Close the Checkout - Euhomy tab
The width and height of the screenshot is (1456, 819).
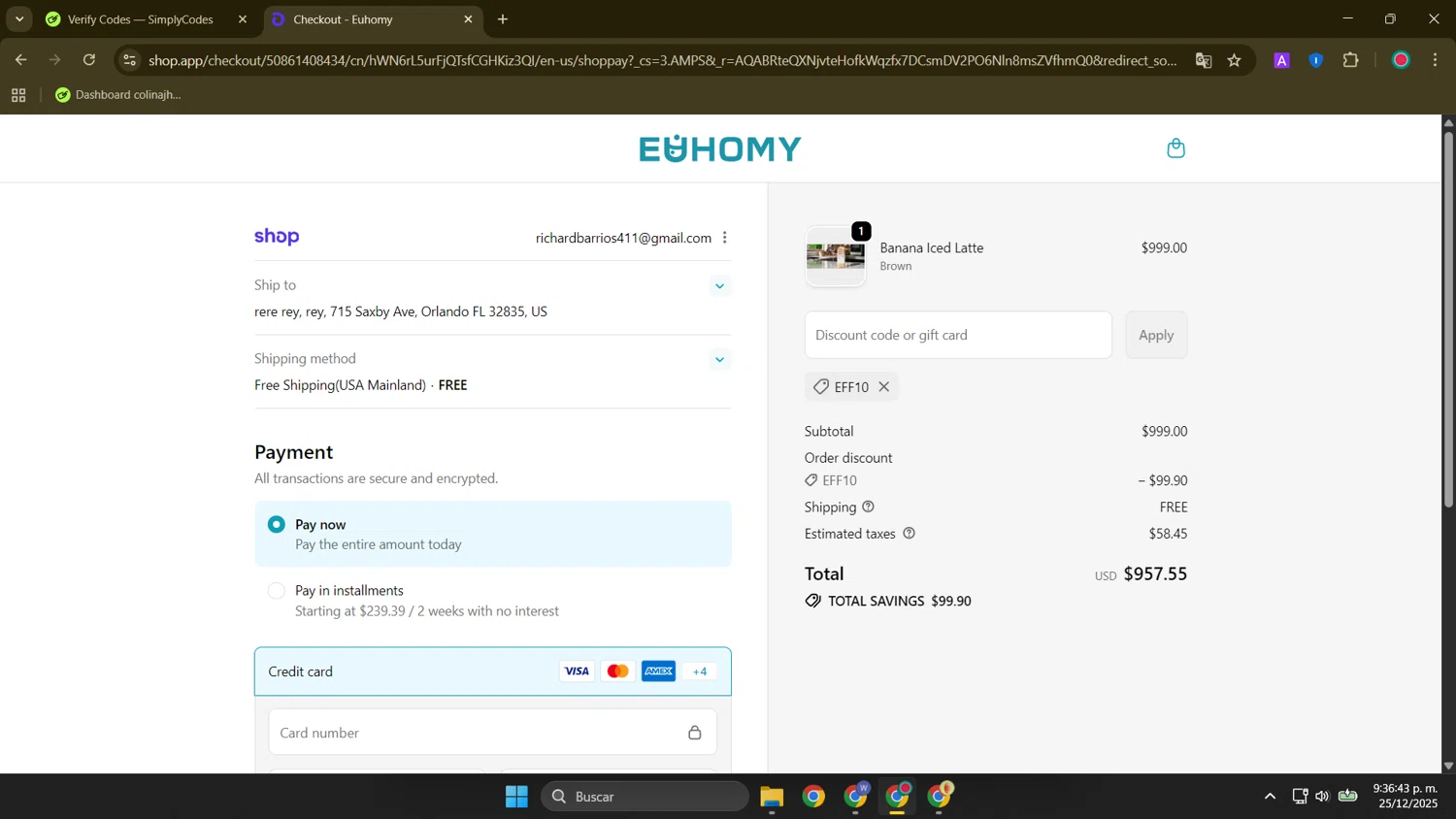[x=468, y=19]
